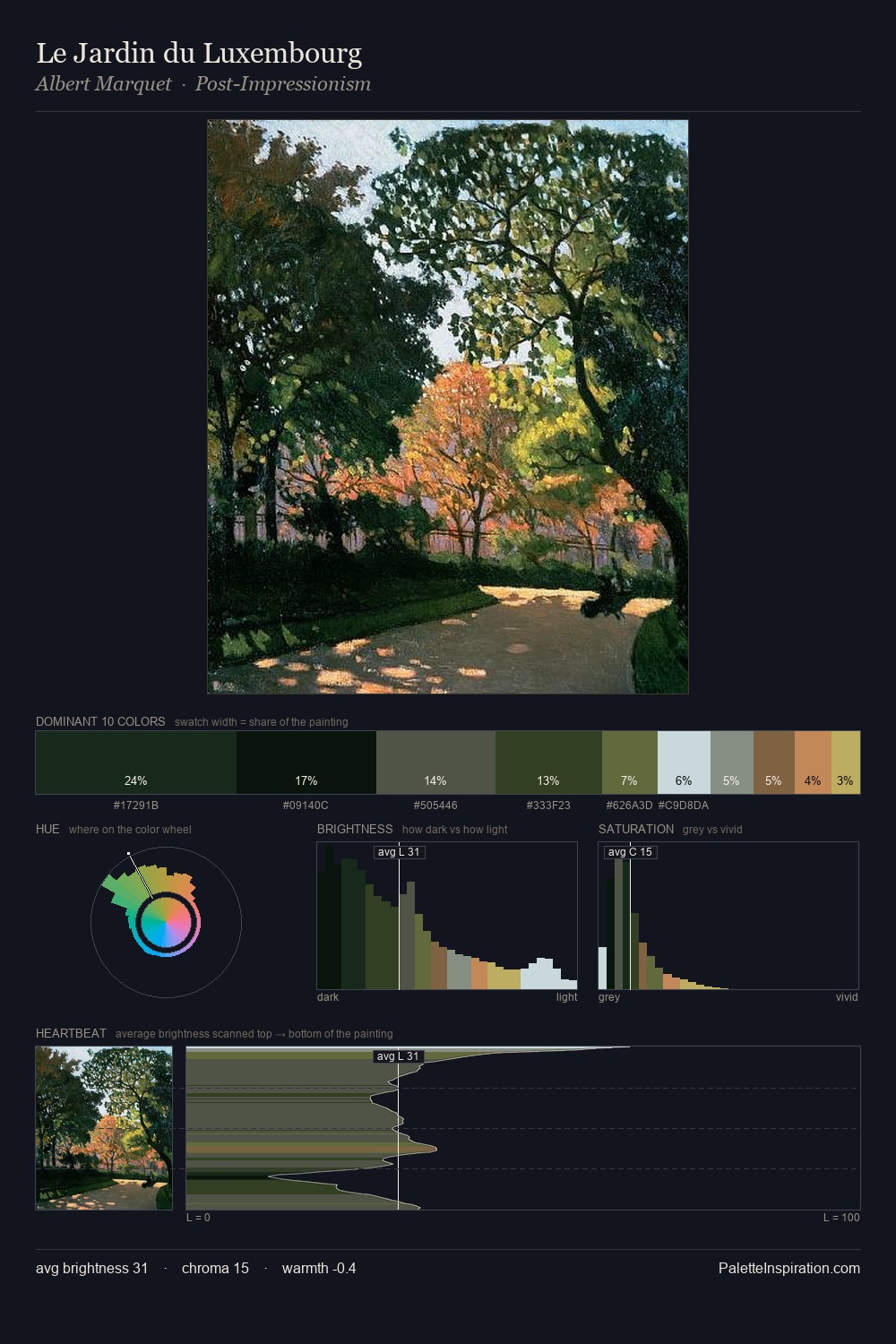Click the 'avg L 31' label in Heartbeat
896x1344 pixels.
point(399,1056)
